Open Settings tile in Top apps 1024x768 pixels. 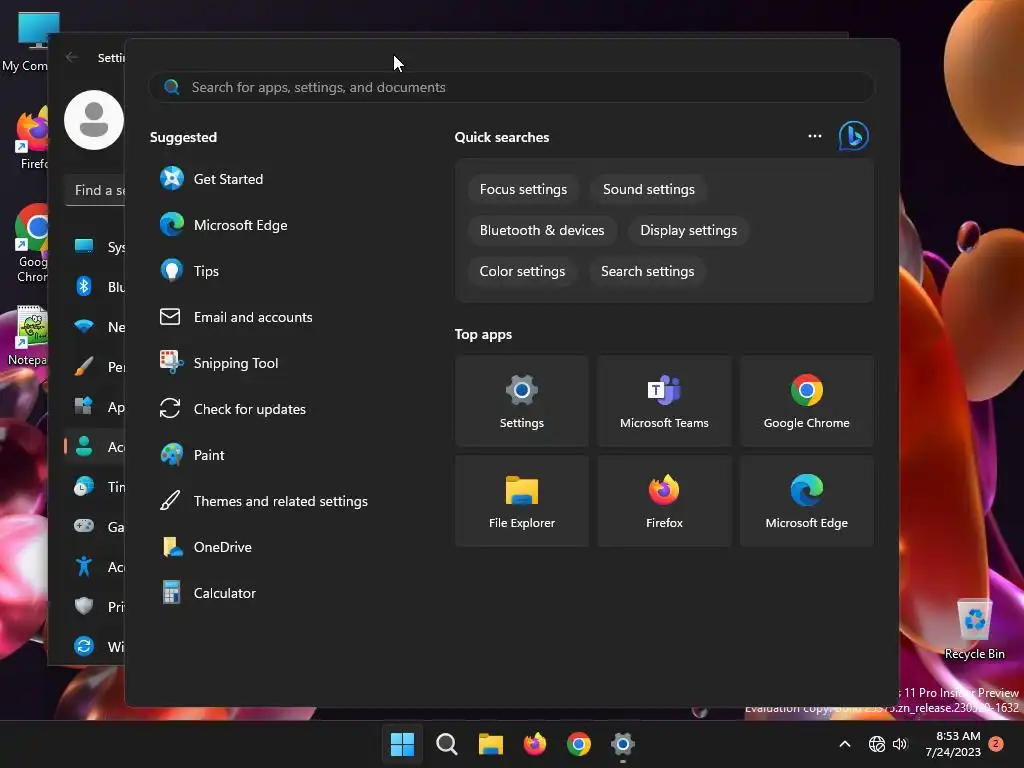click(x=522, y=401)
